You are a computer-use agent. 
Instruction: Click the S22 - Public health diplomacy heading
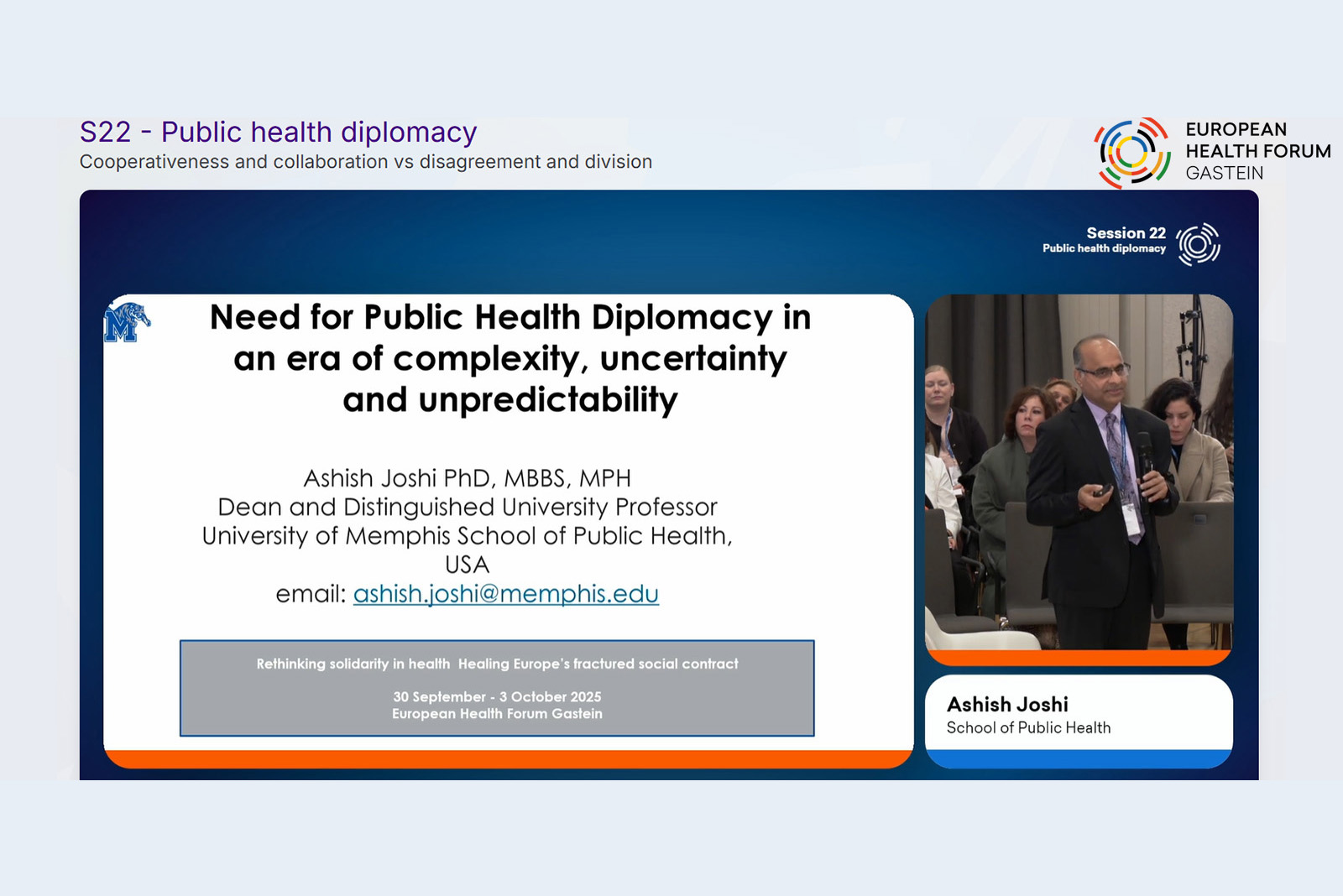pos(279,132)
